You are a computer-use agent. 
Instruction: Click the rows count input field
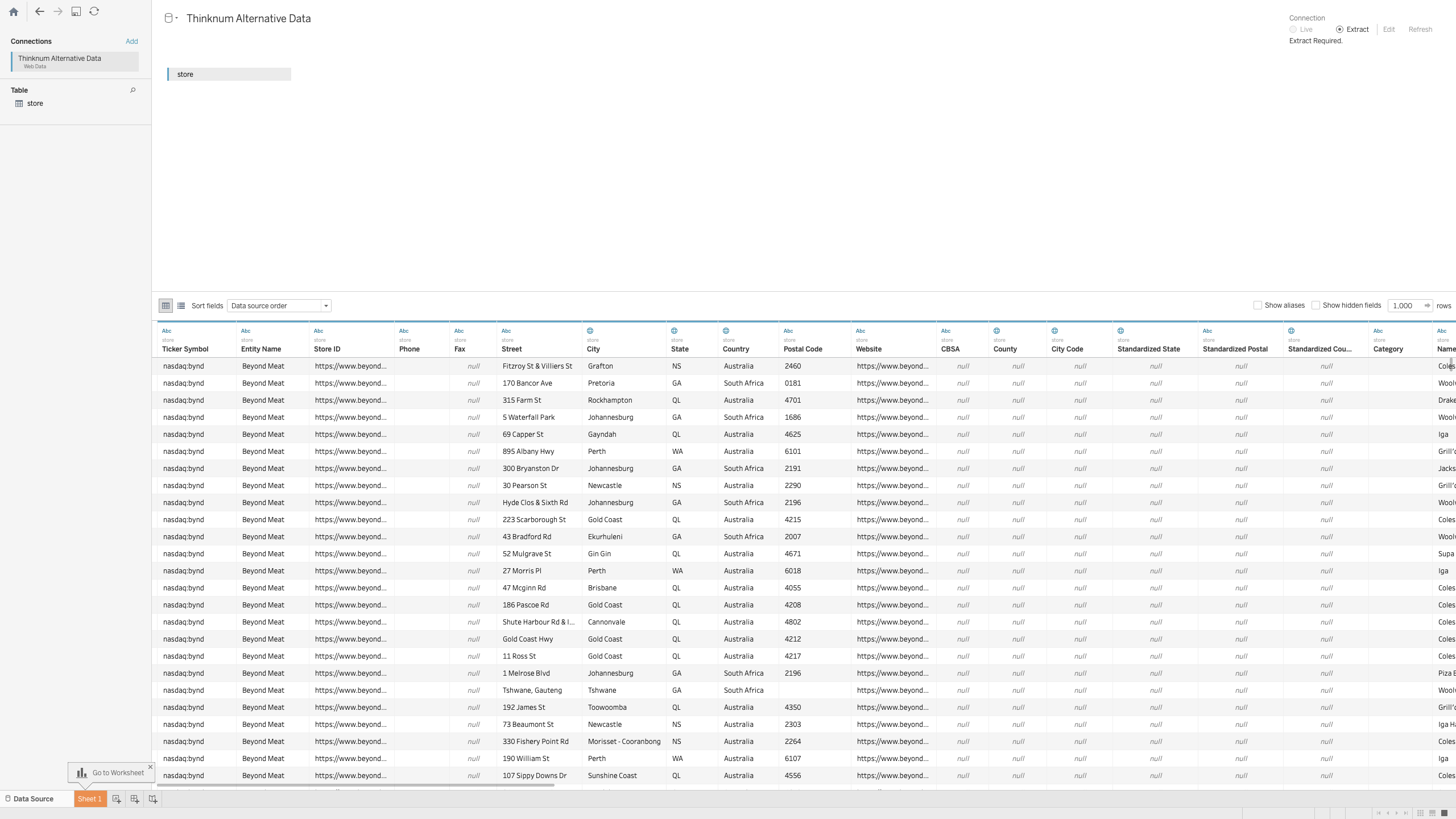(1405, 306)
